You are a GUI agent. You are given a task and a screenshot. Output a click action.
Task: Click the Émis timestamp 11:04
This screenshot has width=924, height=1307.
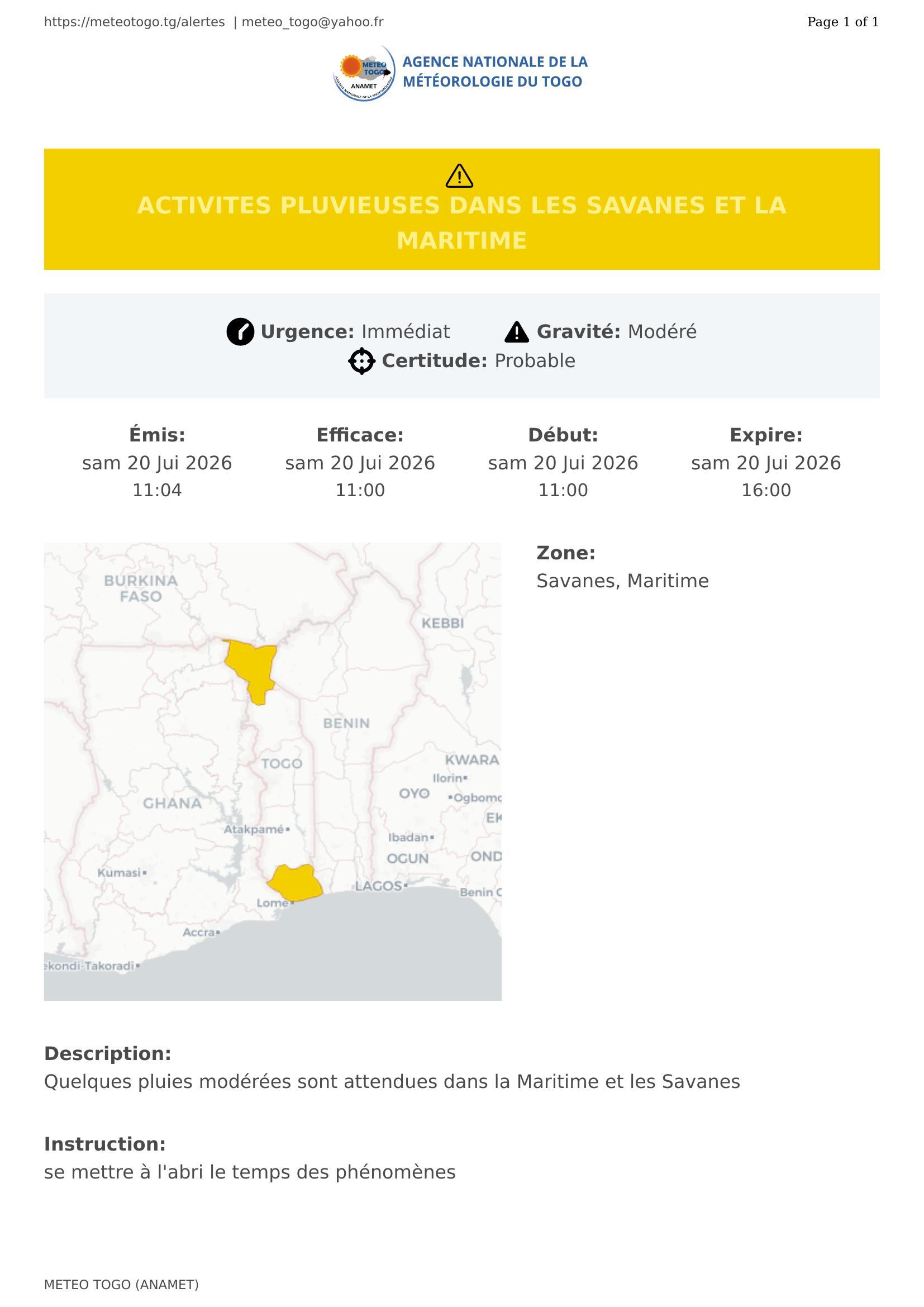pyautogui.click(x=157, y=490)
